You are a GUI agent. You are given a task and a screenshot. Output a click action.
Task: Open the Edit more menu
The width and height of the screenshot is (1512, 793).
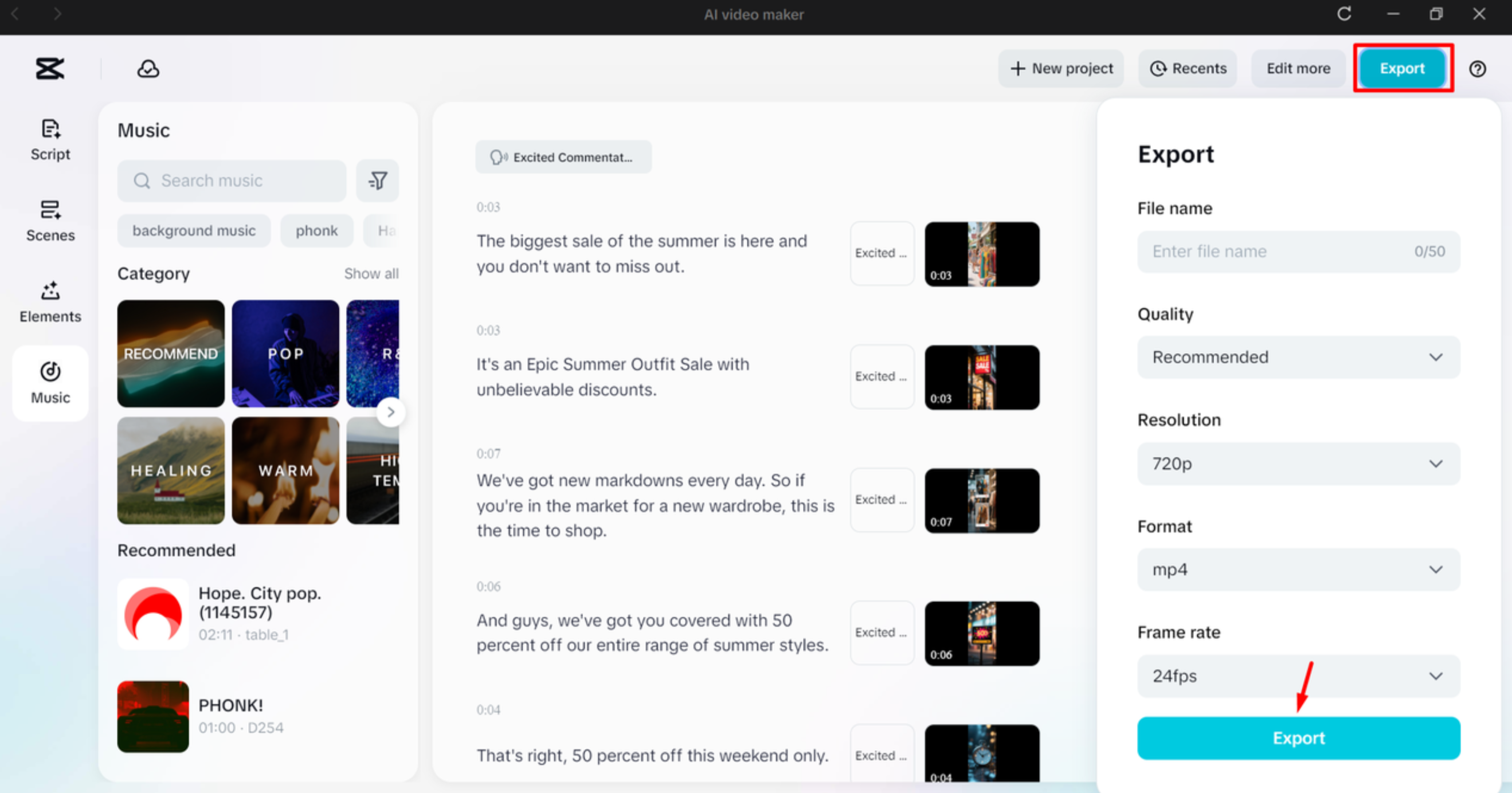click(1298, 69)
